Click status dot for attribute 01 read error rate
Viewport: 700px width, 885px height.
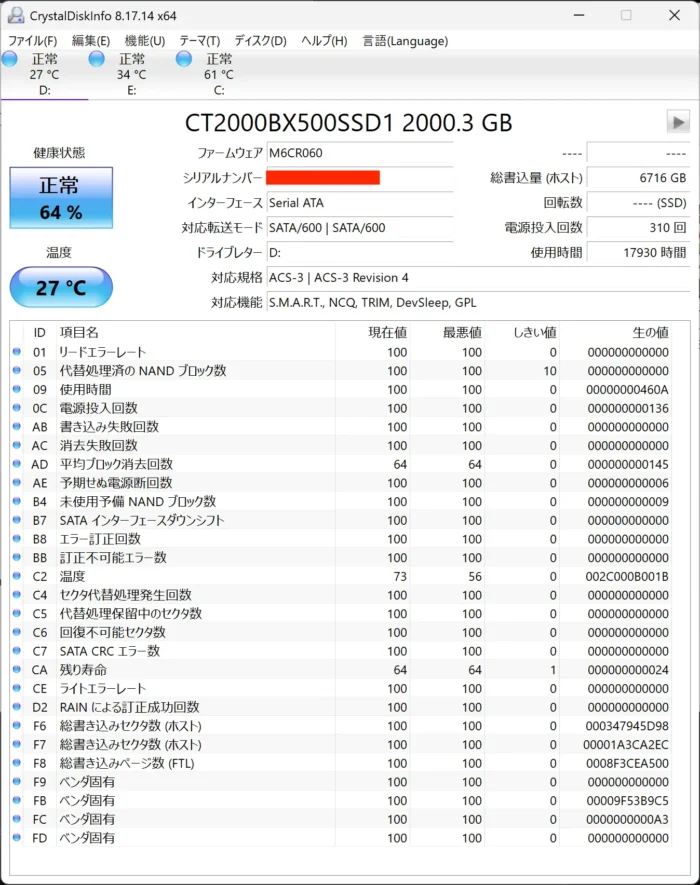pyautogui.click(x=17, y=352)
